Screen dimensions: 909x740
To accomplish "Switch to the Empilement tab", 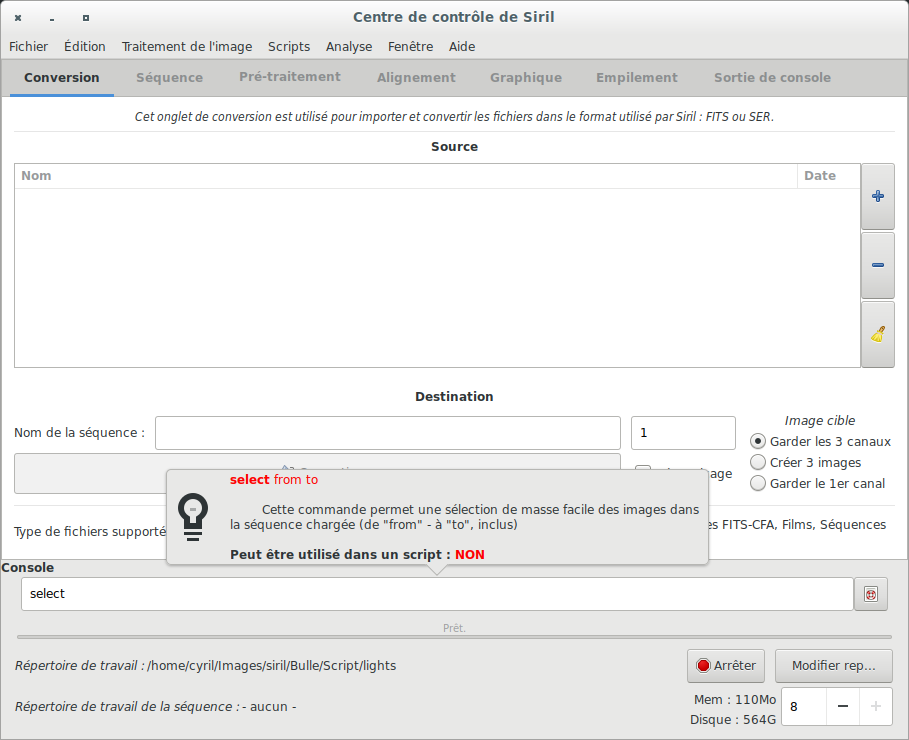I will 637,78.
